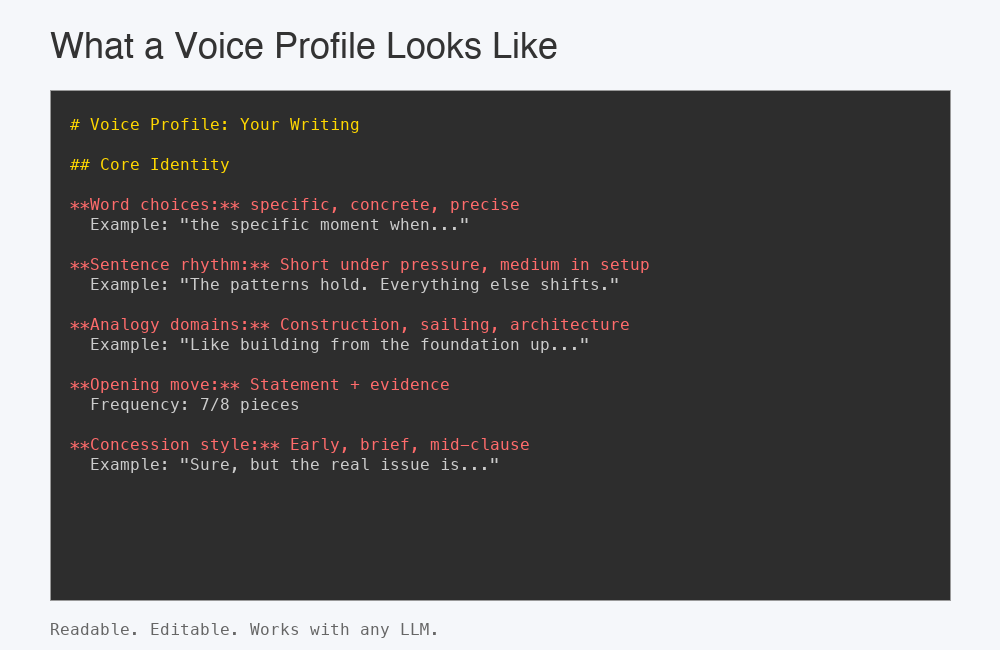Viewport: 1000px width, 650px height.
Task: Click the text 'Statement + evidence'
Action: (349, 385)
